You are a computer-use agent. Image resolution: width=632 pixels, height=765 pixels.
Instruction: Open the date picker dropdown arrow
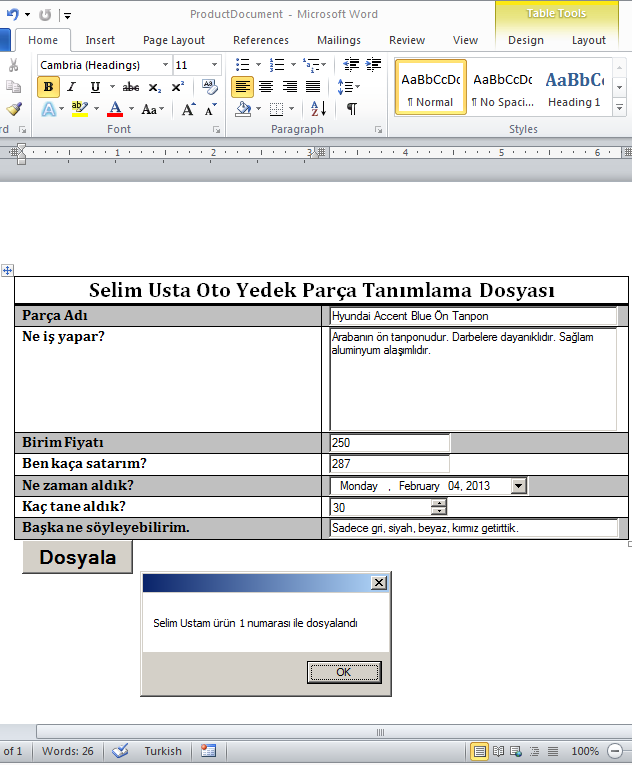tap(518, 486)
